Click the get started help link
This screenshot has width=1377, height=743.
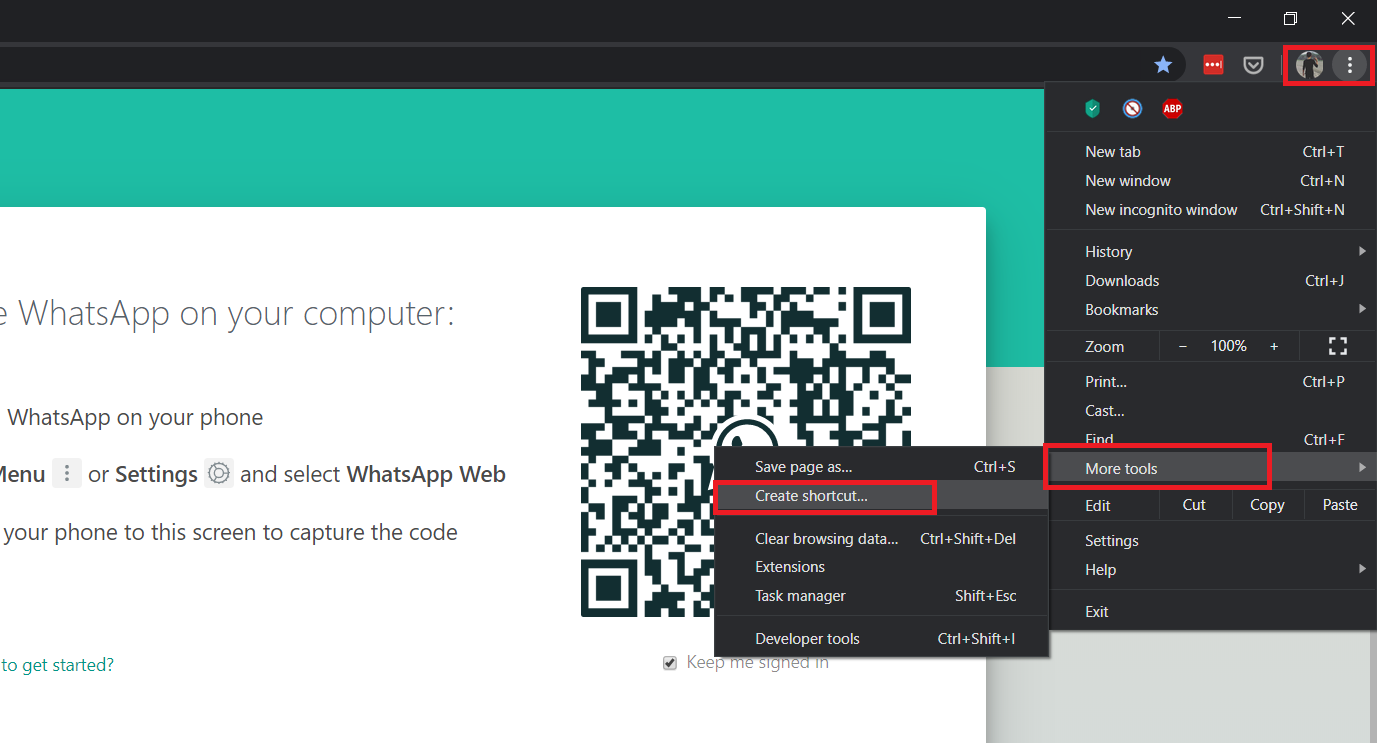[56, 664]
